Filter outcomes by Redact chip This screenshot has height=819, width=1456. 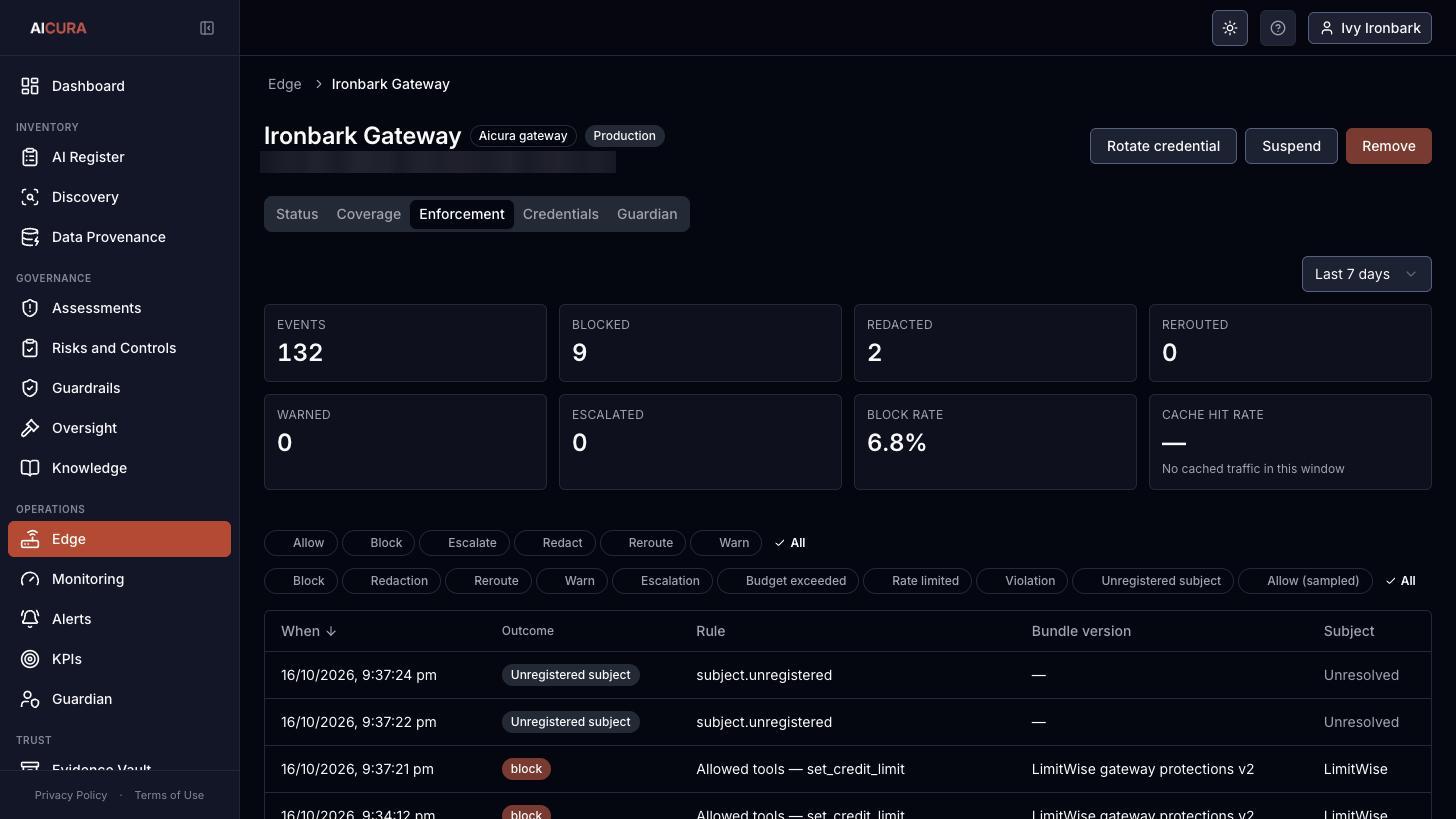coord(555,543)
